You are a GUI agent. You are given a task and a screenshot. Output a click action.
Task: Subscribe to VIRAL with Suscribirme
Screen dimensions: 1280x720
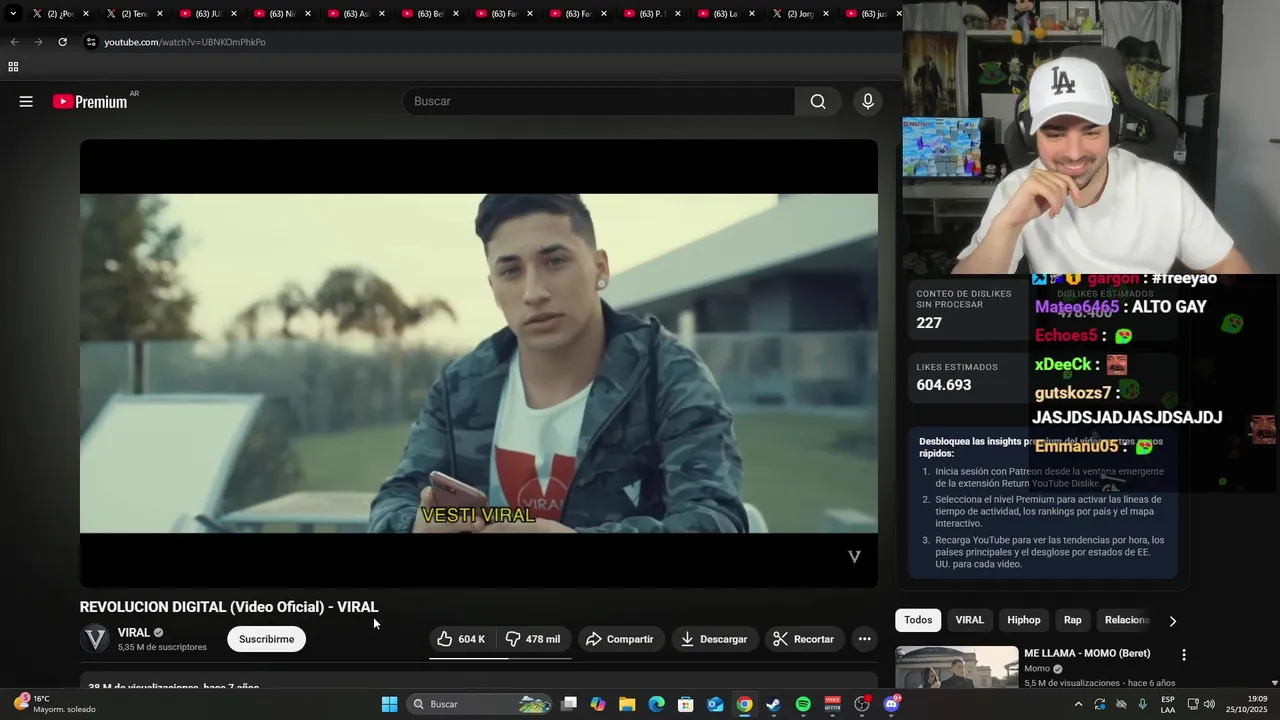click(266, 639)
